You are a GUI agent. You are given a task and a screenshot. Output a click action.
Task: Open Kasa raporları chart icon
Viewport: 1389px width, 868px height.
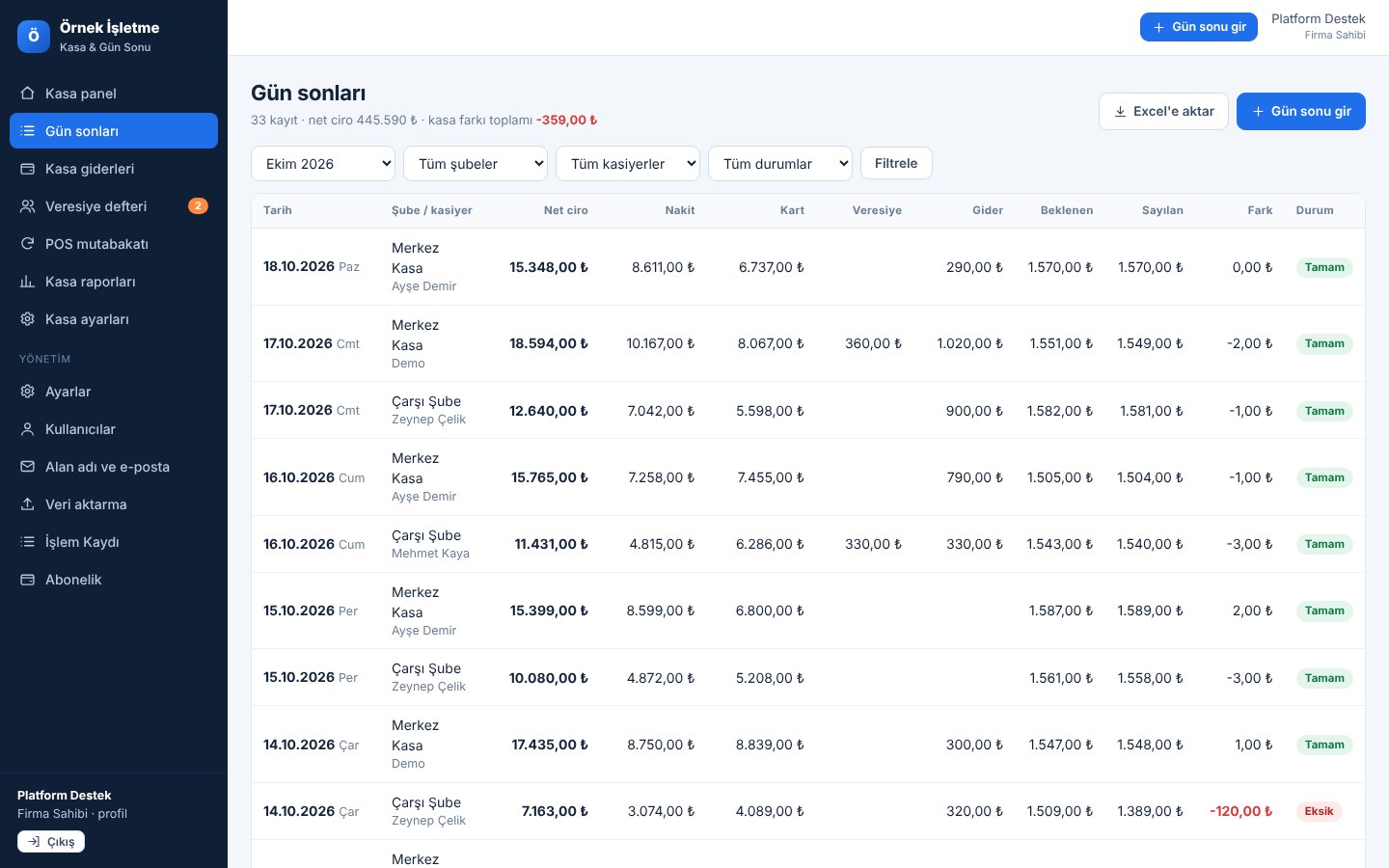click(28, 282)
